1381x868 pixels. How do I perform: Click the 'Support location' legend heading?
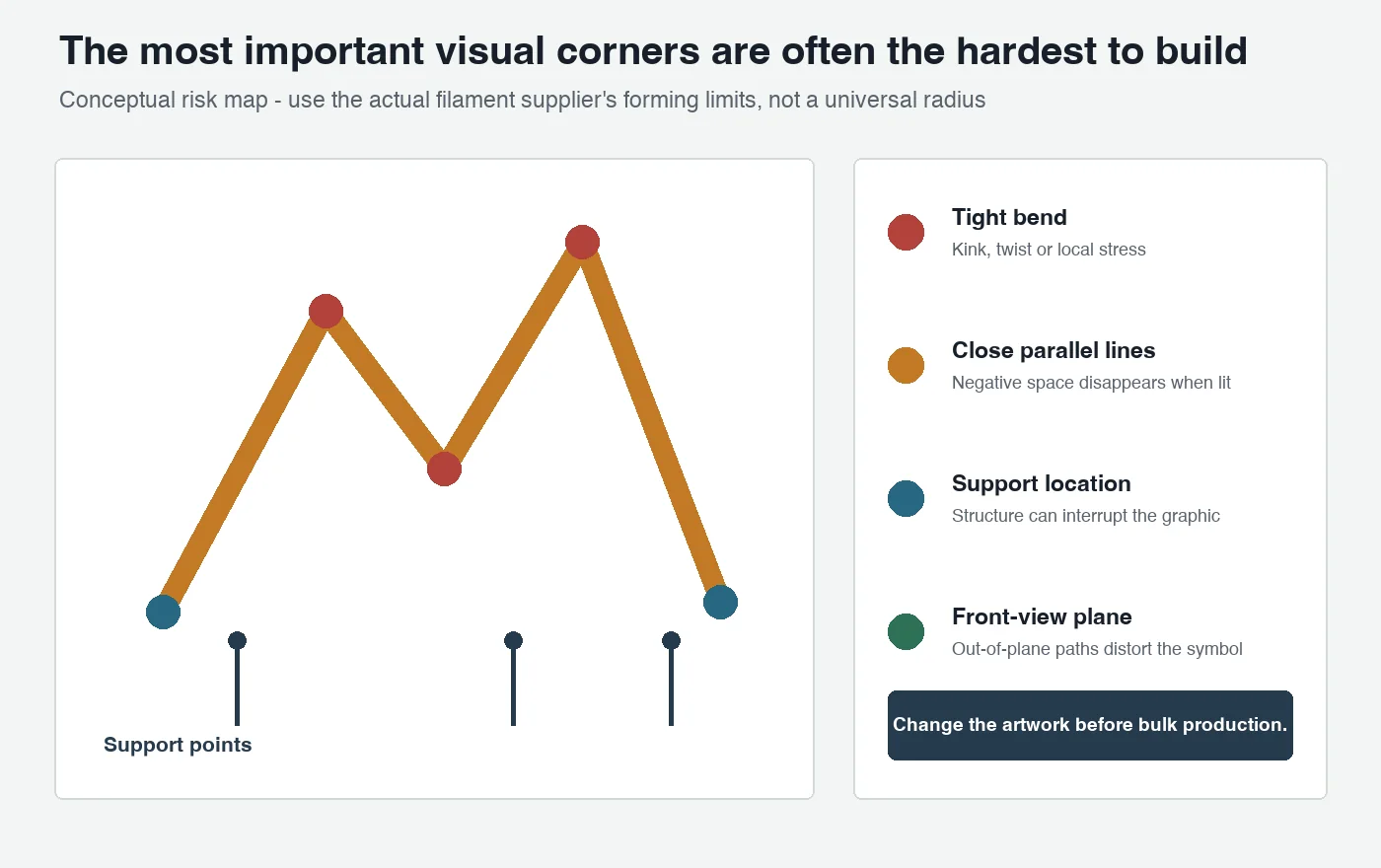pos(1042,483)
